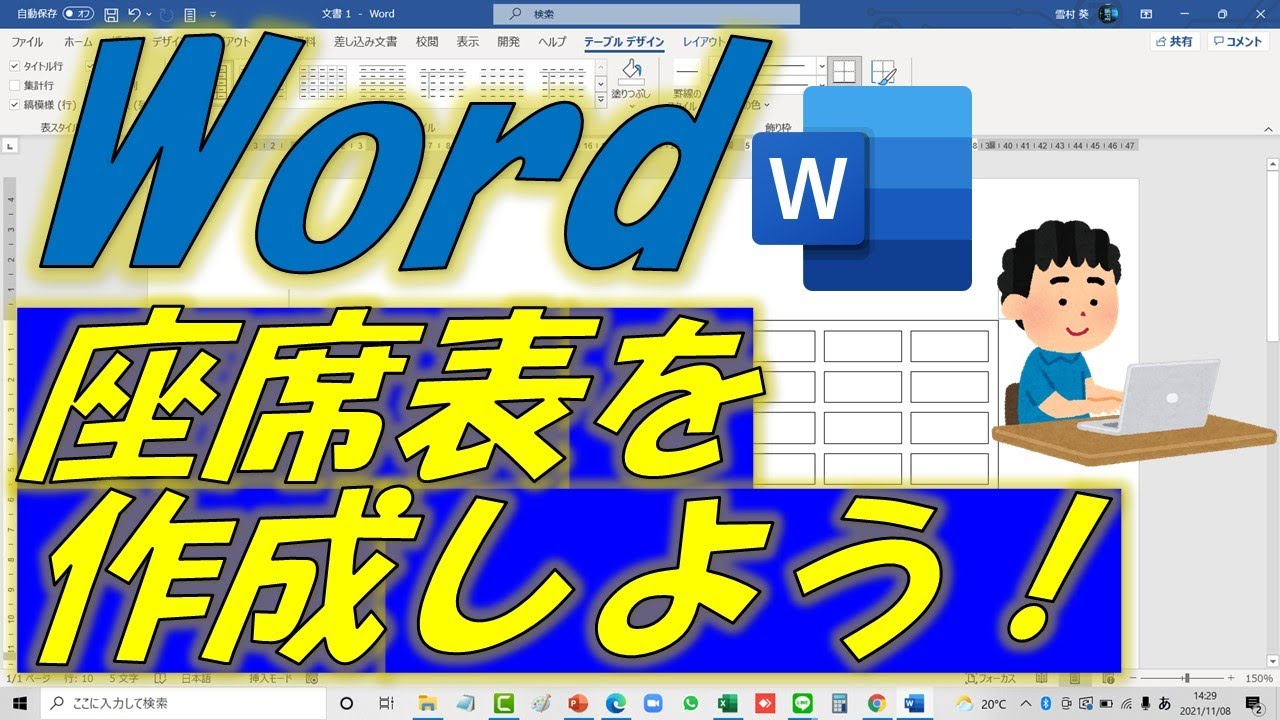The height and width of the screenshot is (720, 1280).
Task: Uncheck the 縞模様 (行) checkbox
Action: pyautogui.click(x=14, y=104)
